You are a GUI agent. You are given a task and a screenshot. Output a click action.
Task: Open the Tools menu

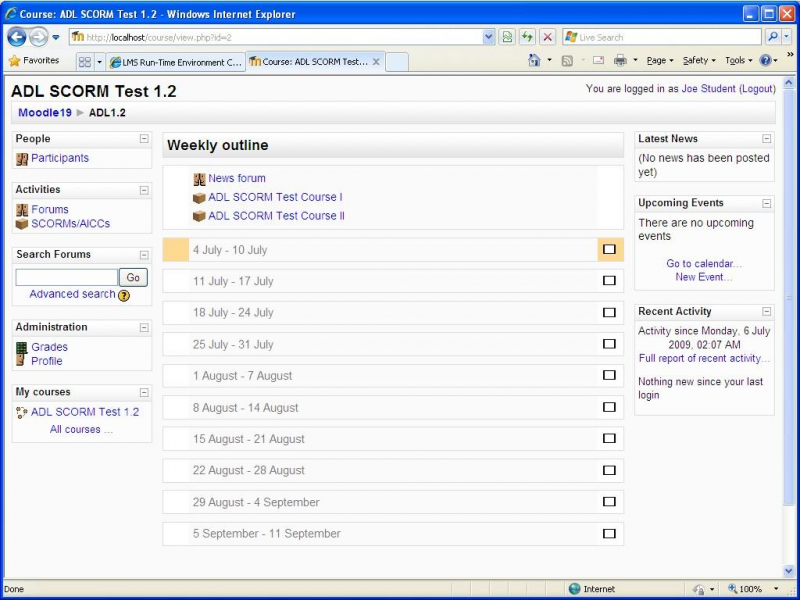tap(738, 61)
